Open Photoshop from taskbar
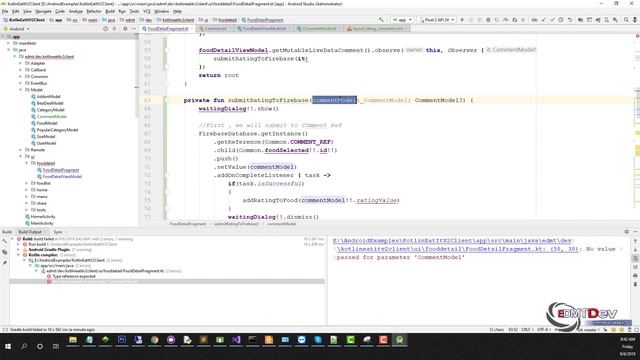This screenshot has width=640, height=360. pos(122,340)
